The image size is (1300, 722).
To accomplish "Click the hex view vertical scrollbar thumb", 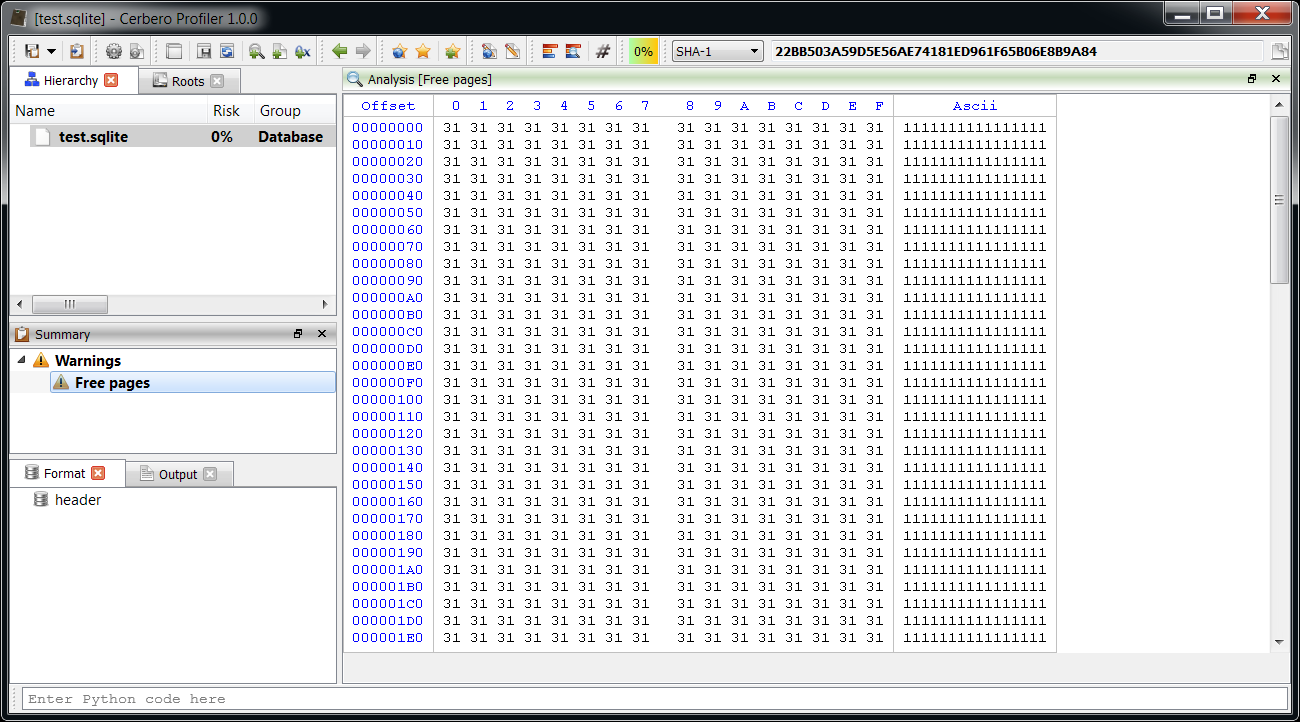I will 1279,200.
